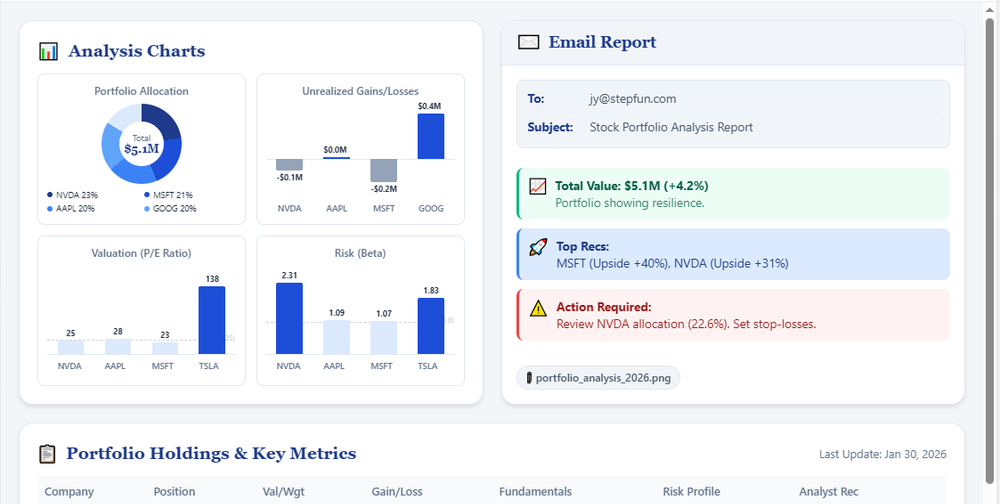Image resolution: width=1000 pixels, height=504 pixels.
Task: Open the portfolio_analysis_2026.png attachment
Action: [x=598, y=378]
